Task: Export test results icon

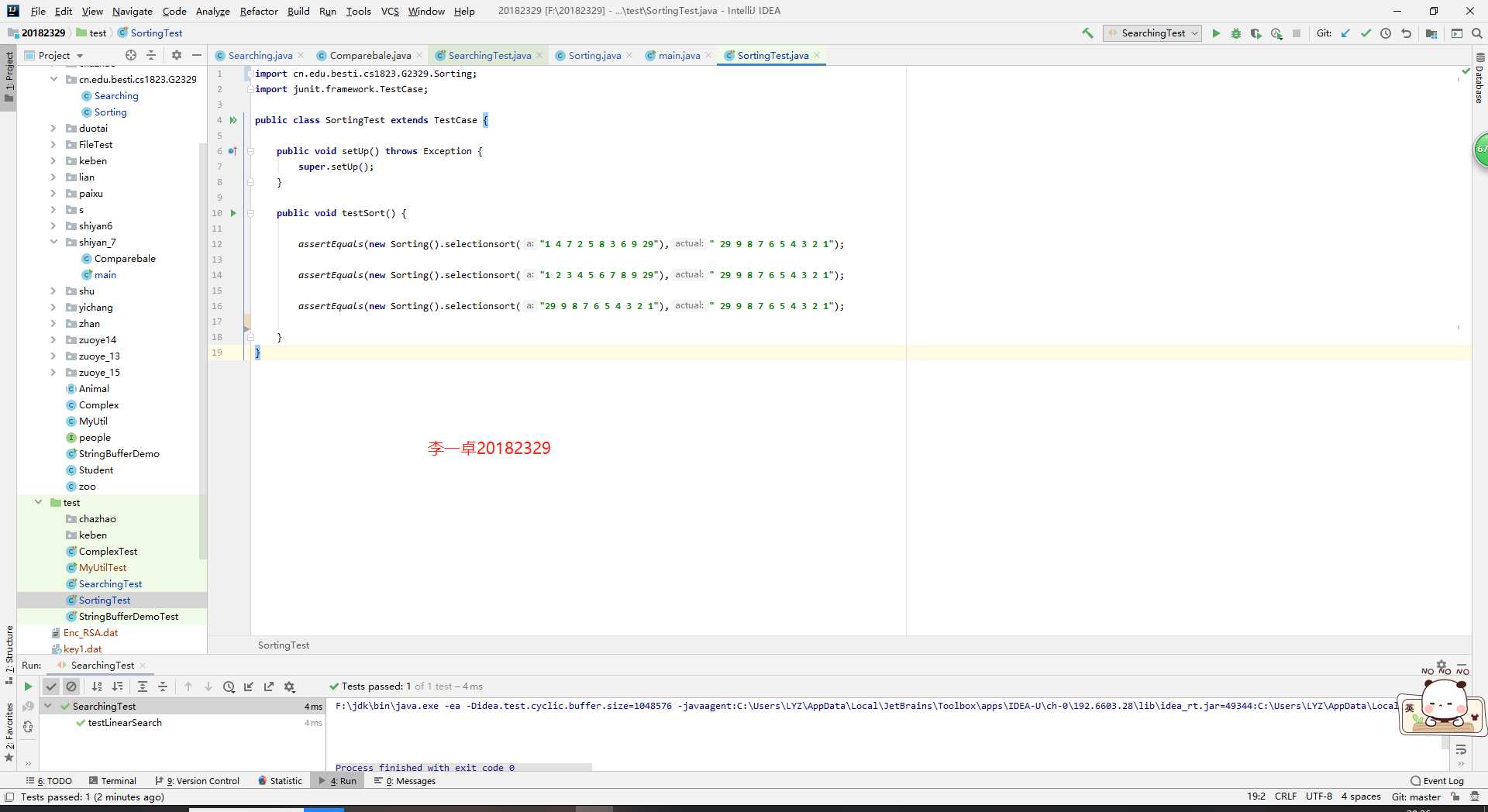Action: coord(269,686)
